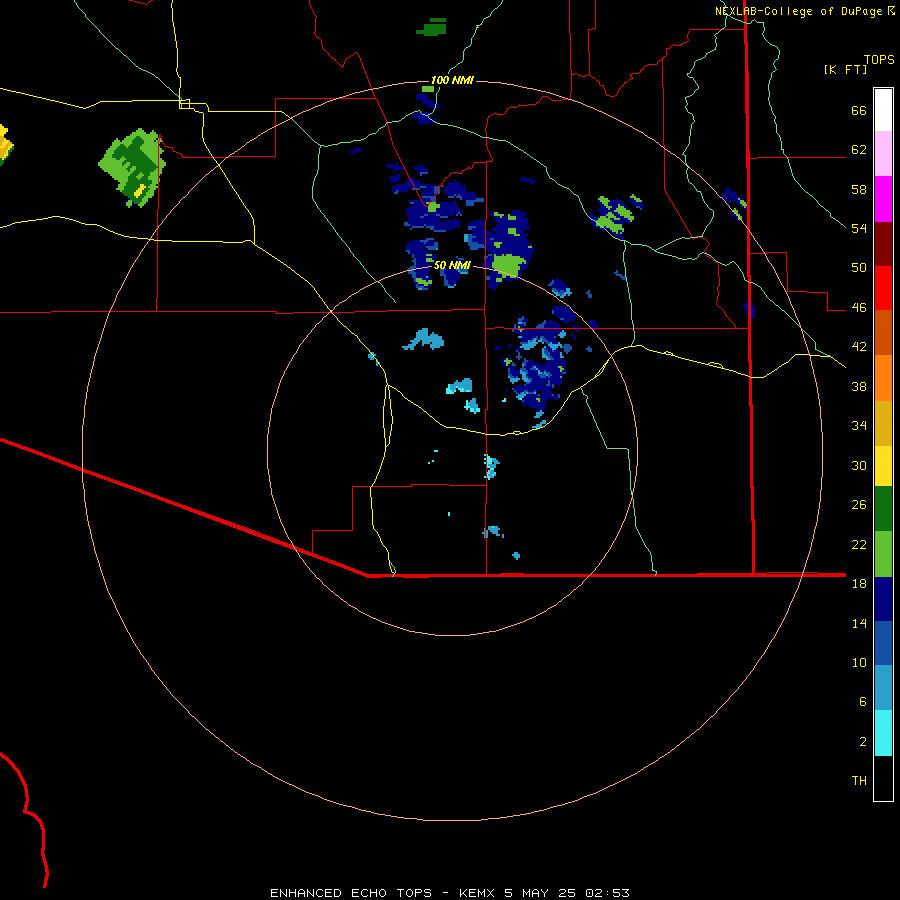Click the dark orange band between 46 and 42
The image size is (900, 900).
pos(883,332)
